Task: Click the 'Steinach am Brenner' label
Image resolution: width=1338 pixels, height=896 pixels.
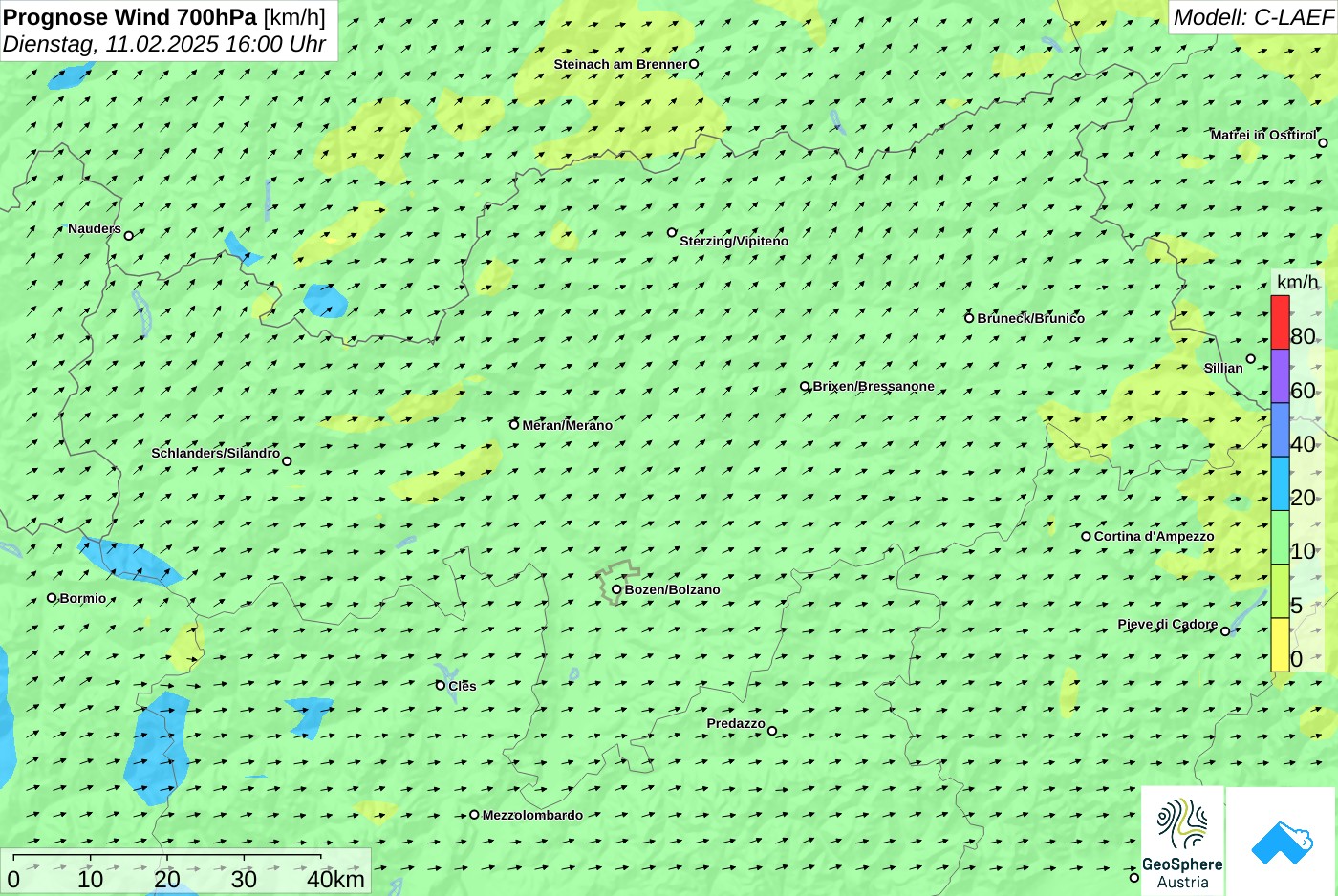Action: (x=620, y=64)
